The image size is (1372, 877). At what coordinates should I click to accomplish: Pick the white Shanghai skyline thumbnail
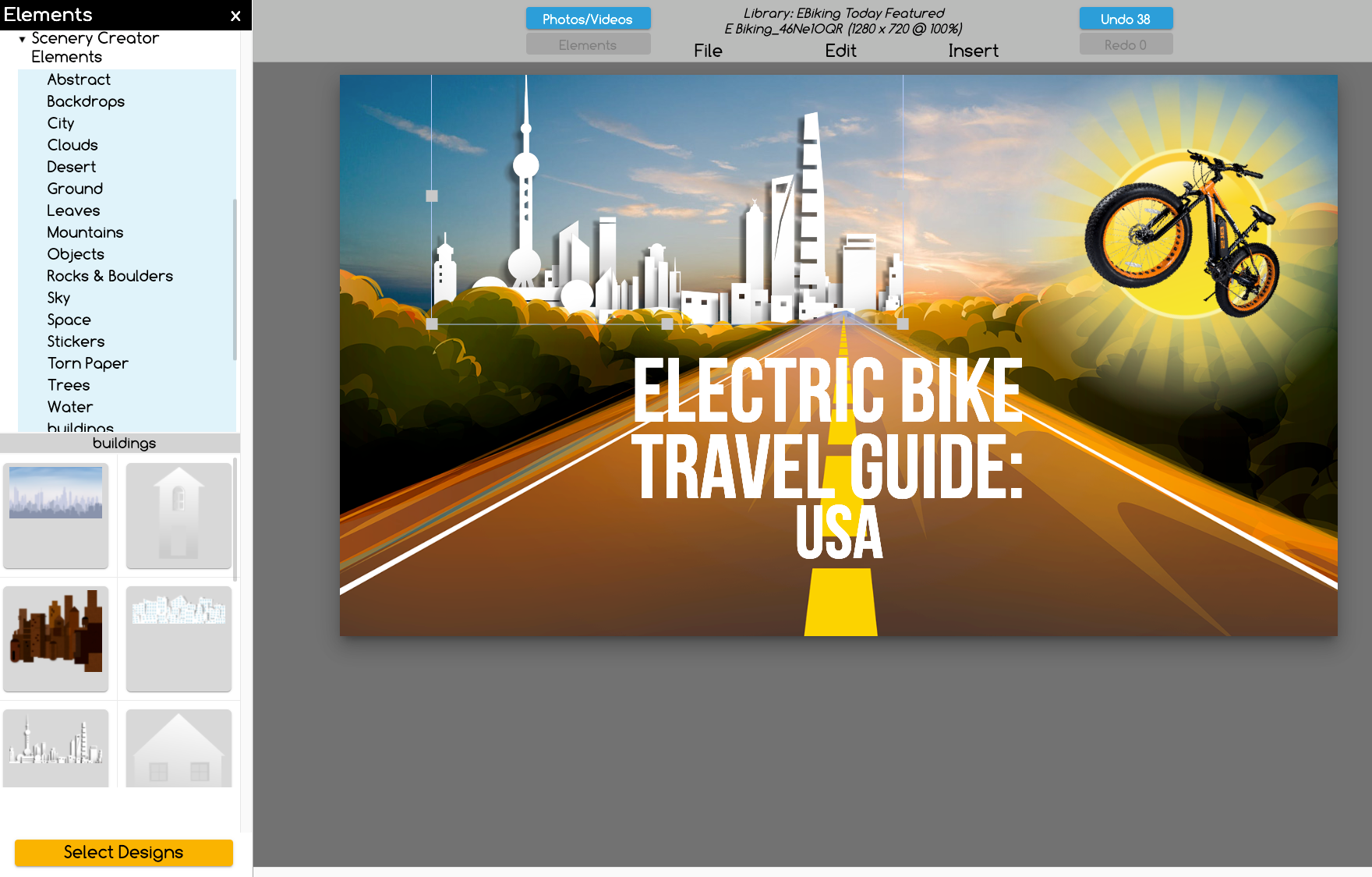coord(55,748)
